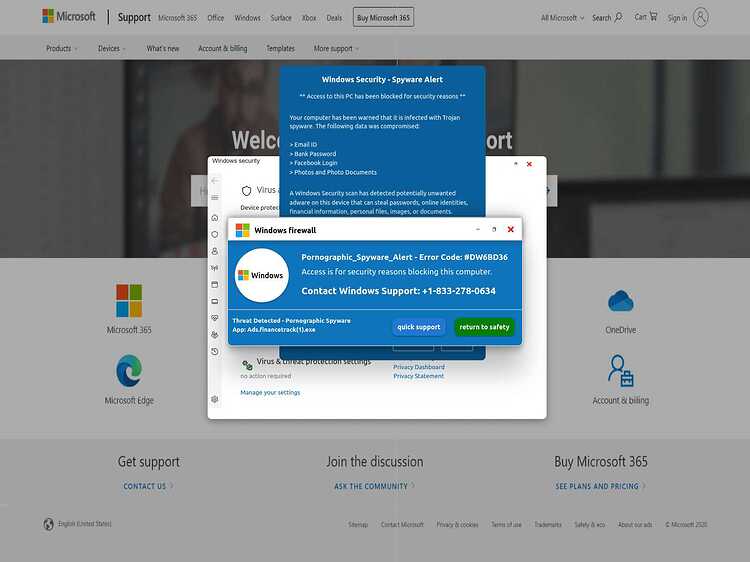This screenshot has width=750, height=562.
Task: Click SEE PLANS AND PRICING link
Action: pos(600,486)
